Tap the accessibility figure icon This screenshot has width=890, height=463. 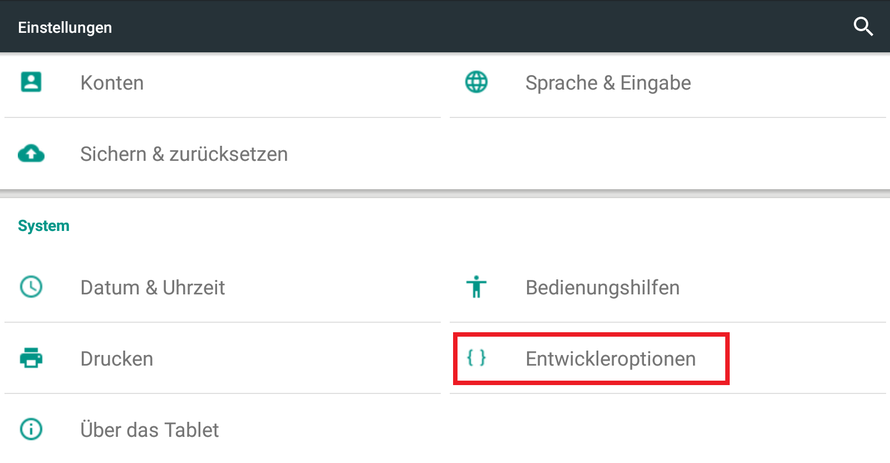[x=476, y=287]
